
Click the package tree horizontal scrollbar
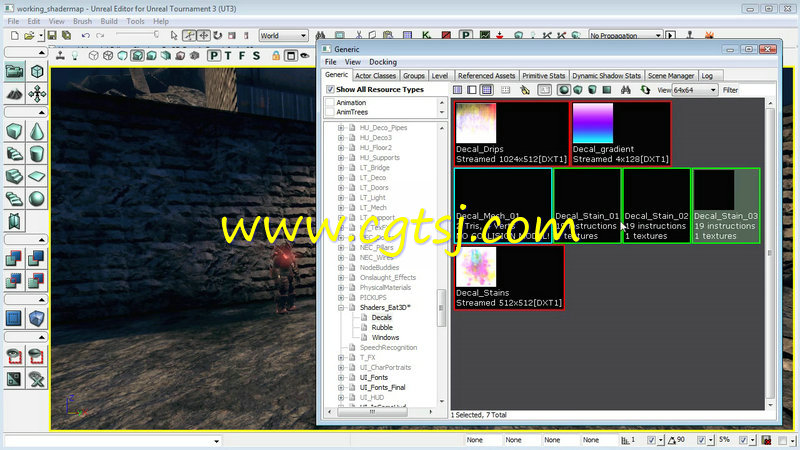tap(380, 411)
